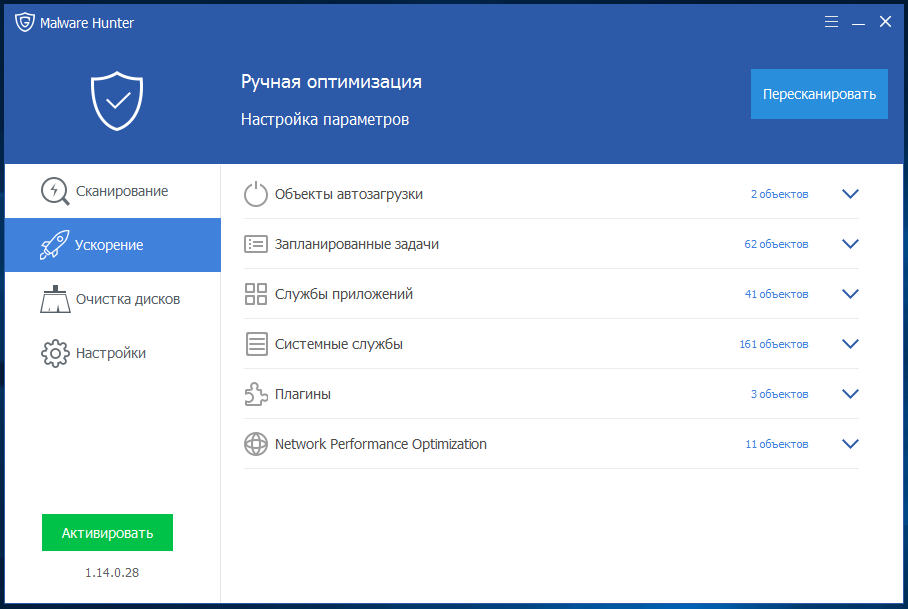Open the Сканирование tab
Viewport: 908px width, 609px height.
(x=112, y=191)
